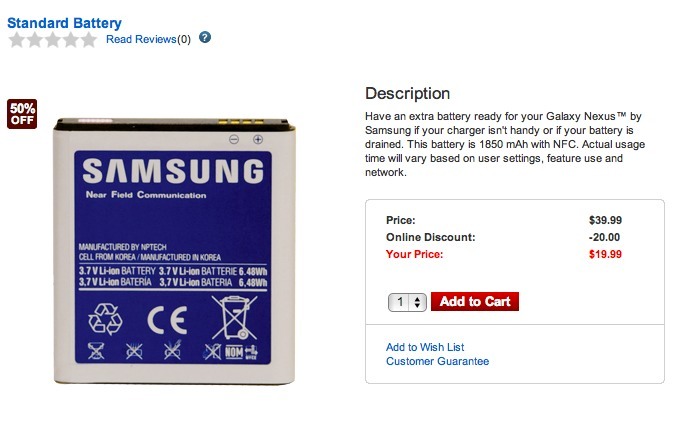The image size is (680, 421).
Task: Choose the third rating star
Action: tap(52, 40)
